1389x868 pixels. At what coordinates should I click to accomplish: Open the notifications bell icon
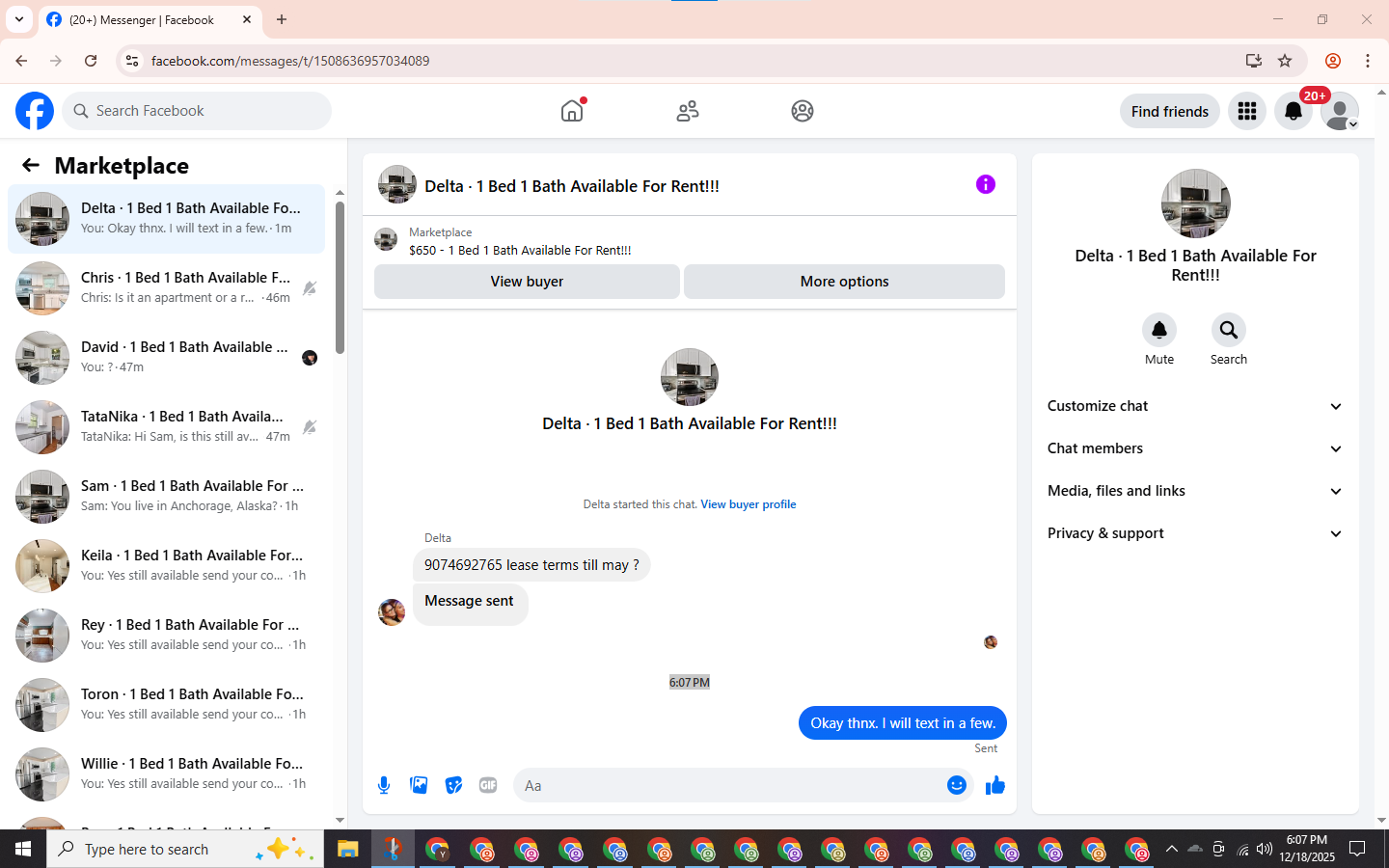pyautogui.click(x=1294, y=111)
